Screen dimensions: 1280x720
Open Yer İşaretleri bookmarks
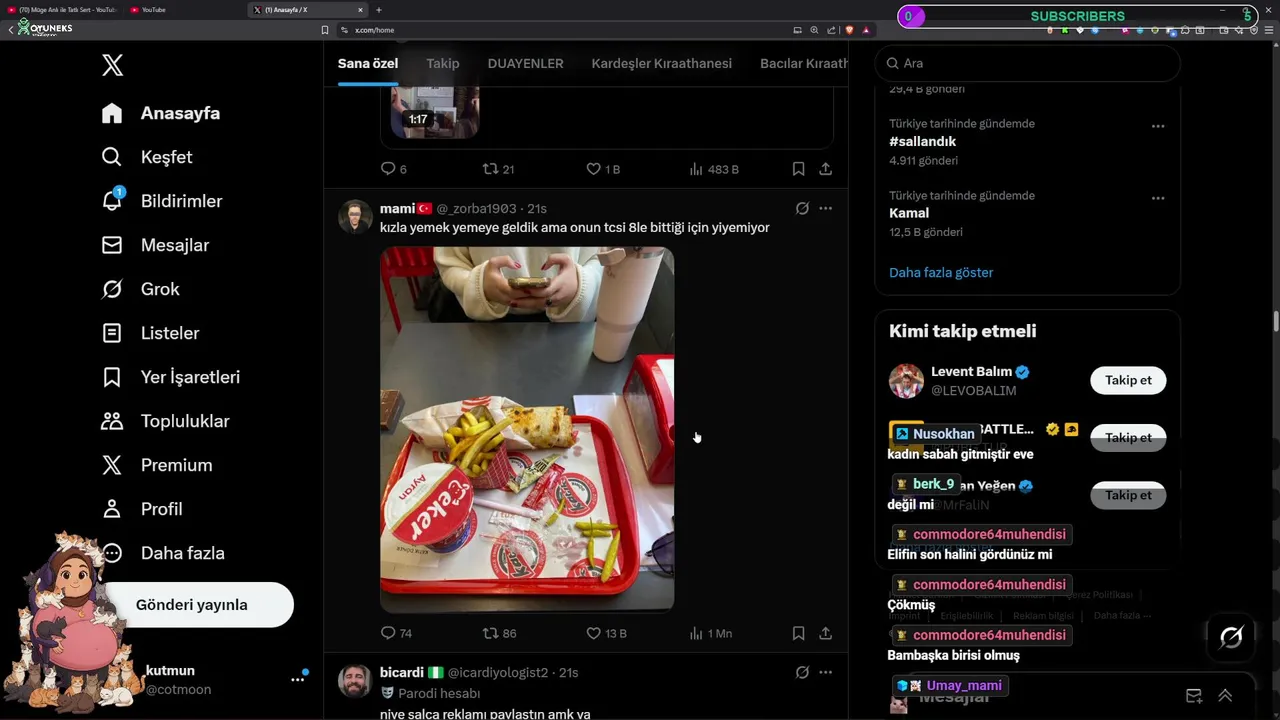coord(171,377)
